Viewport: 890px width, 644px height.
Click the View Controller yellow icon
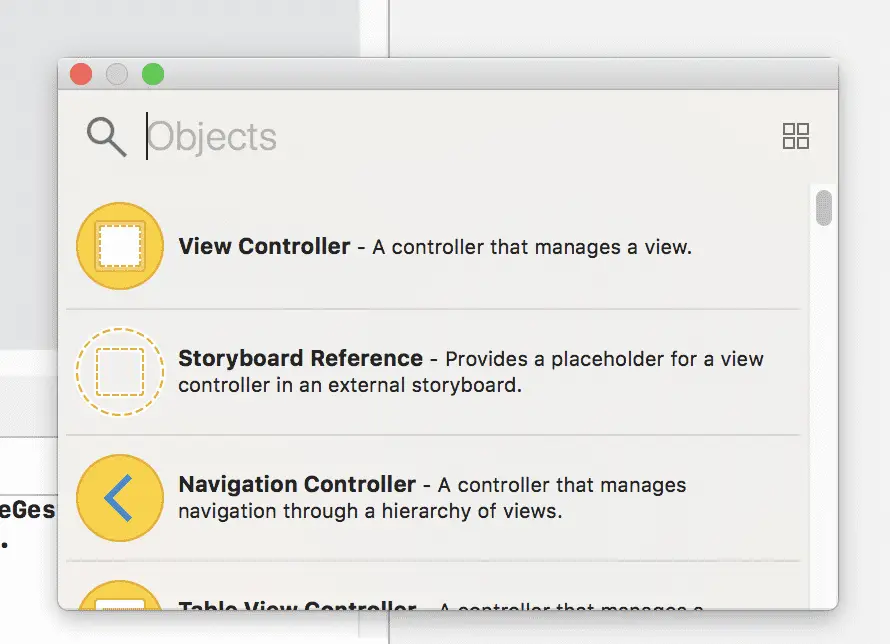(120, 246)
